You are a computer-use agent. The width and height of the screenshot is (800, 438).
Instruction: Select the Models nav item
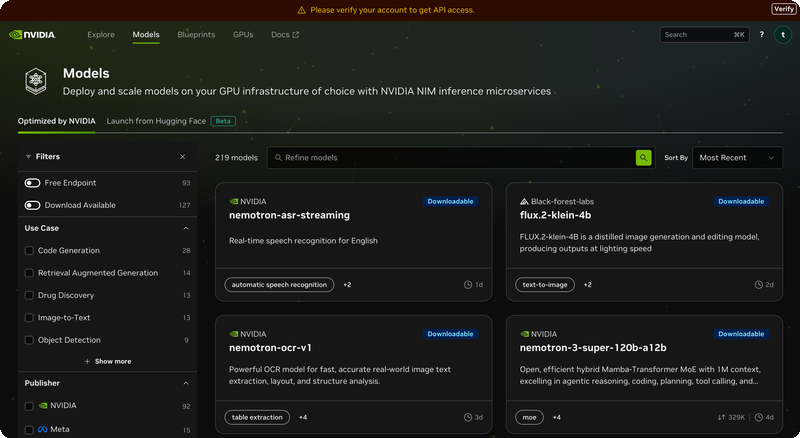click(x=146, y=35)
